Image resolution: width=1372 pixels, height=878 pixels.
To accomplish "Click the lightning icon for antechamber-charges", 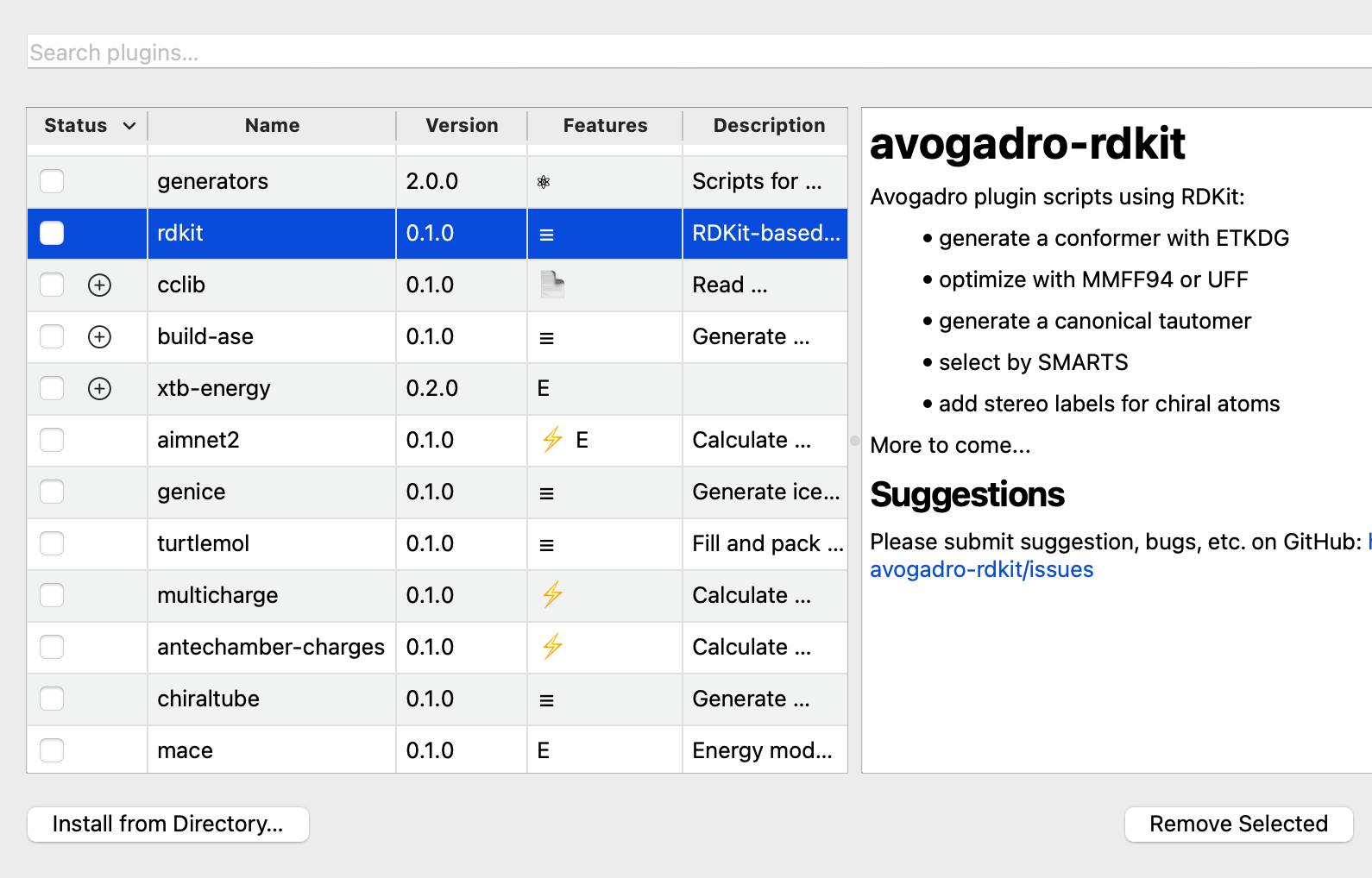I will (x=552, y=646).
